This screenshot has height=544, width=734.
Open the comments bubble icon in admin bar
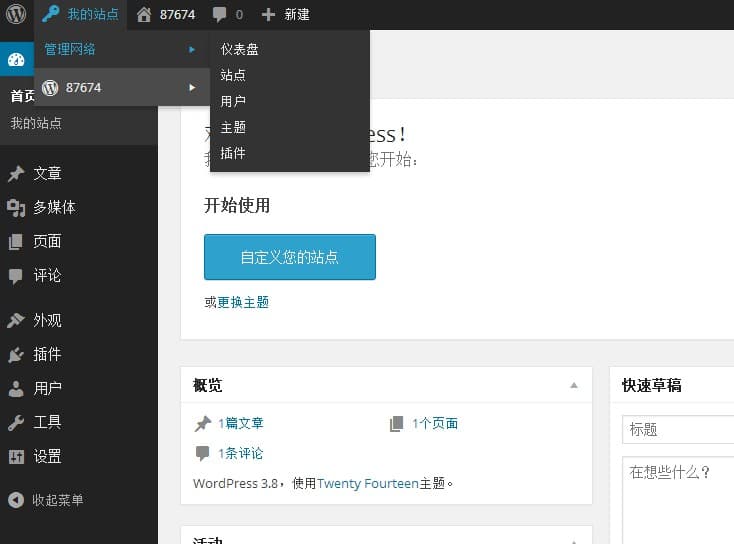220,15
